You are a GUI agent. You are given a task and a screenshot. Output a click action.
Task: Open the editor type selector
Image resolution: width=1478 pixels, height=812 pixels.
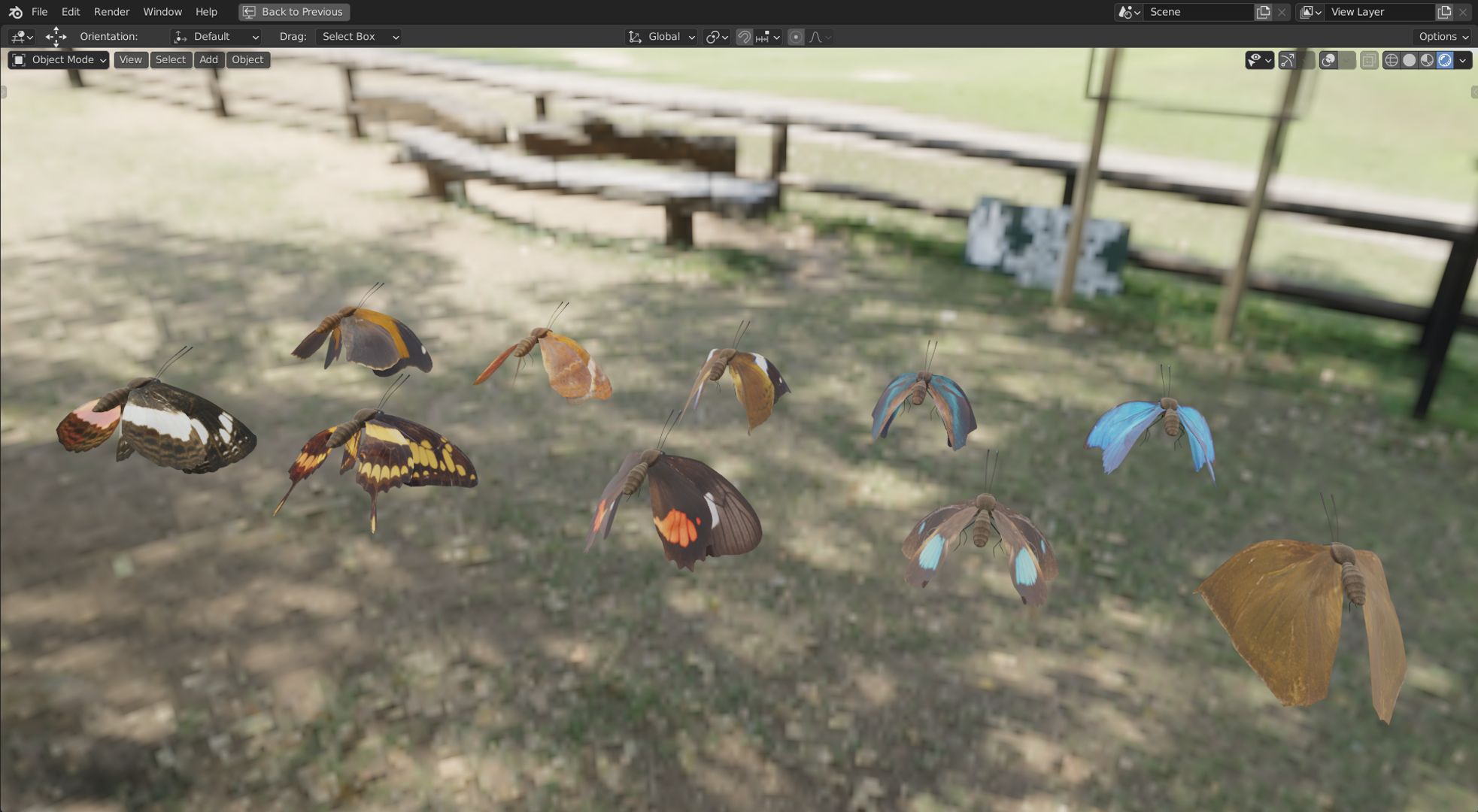(22, 37)
